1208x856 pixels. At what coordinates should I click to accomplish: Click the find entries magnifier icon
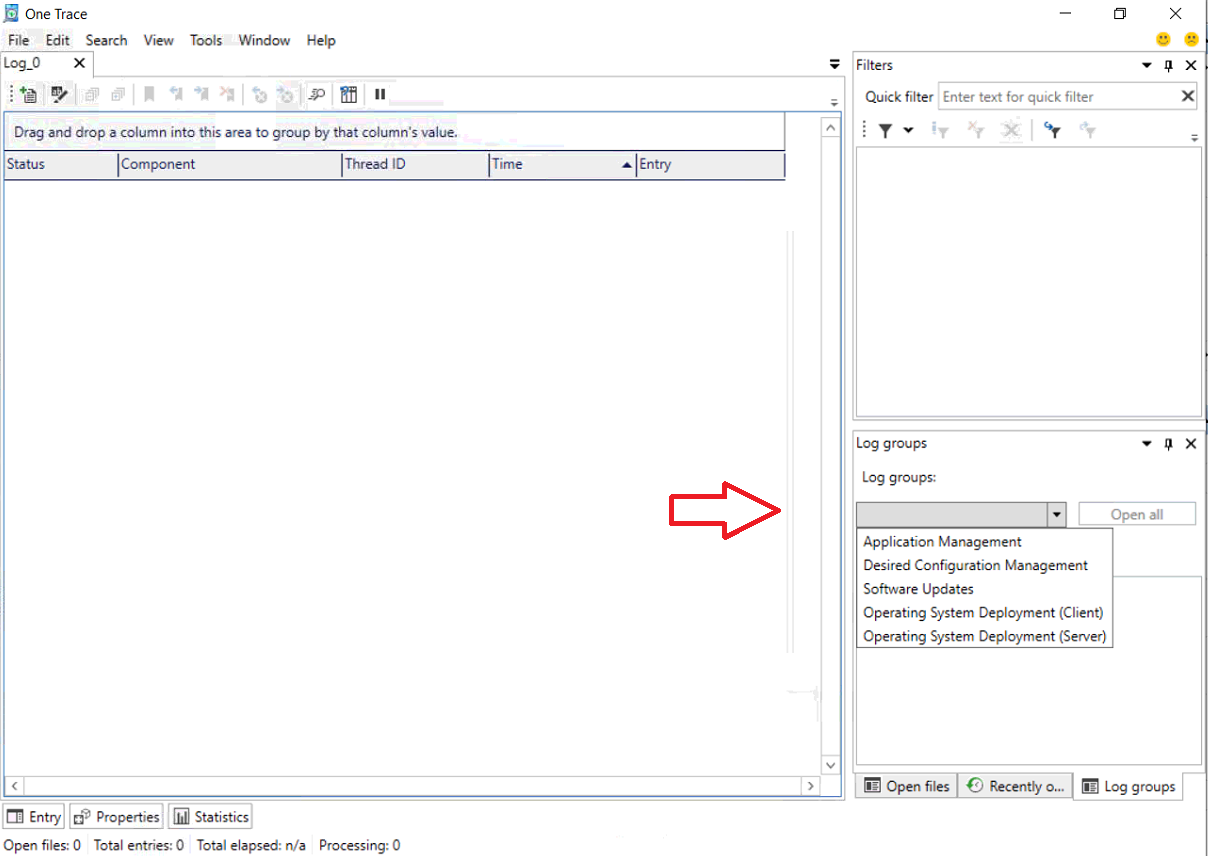pyautogui.click(x=317, y=95)
